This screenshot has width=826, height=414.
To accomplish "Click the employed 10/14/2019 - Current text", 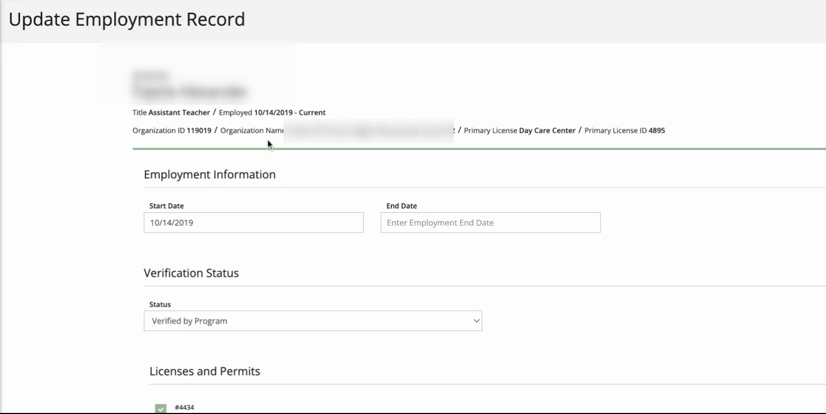I will point(272,113).
